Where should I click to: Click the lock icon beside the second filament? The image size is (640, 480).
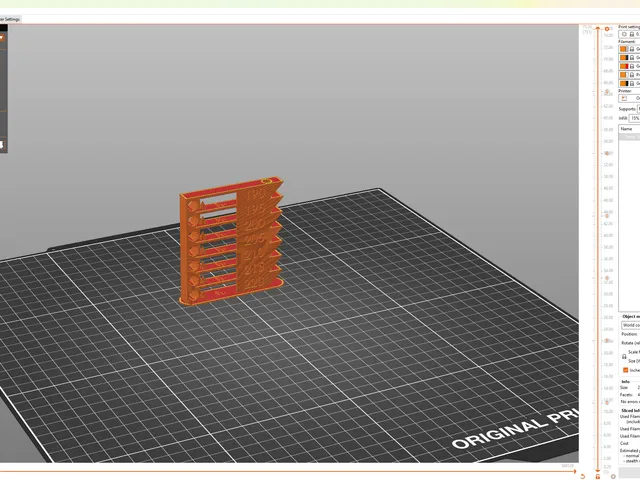(x=632, y=58)
